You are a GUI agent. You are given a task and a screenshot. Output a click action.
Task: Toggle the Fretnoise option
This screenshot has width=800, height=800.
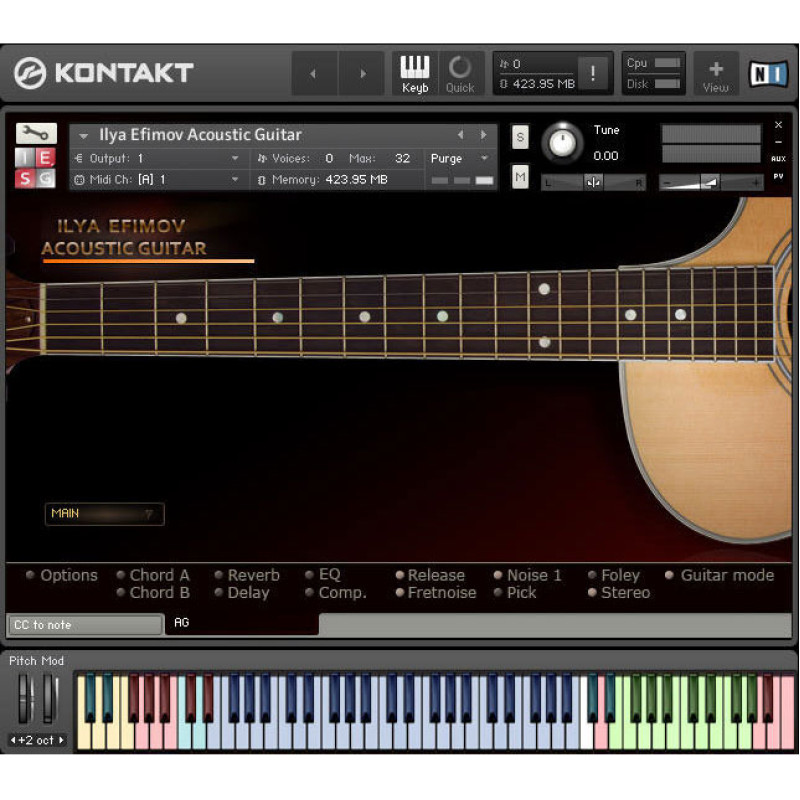[x=400, y=593]
